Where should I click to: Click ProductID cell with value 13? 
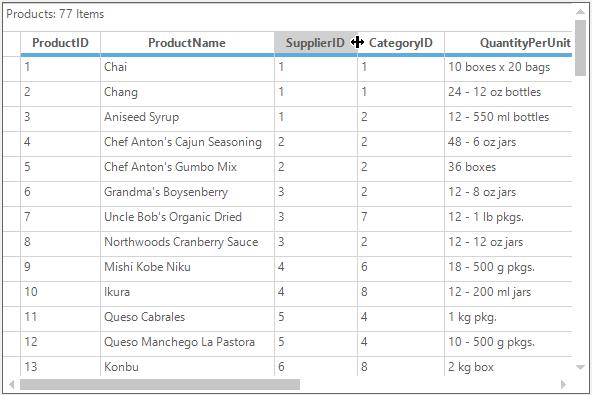coord(60,366)
